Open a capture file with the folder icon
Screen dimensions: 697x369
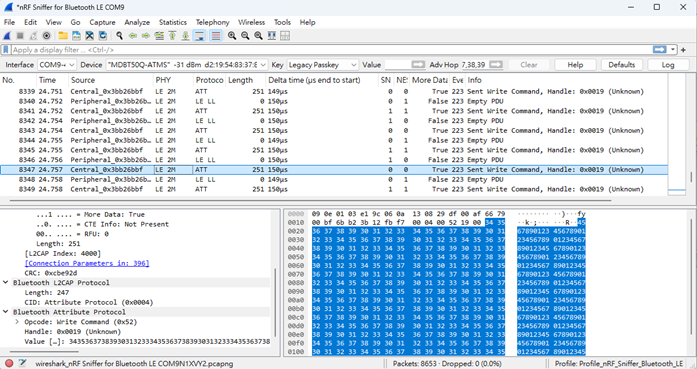pos(63,36)
